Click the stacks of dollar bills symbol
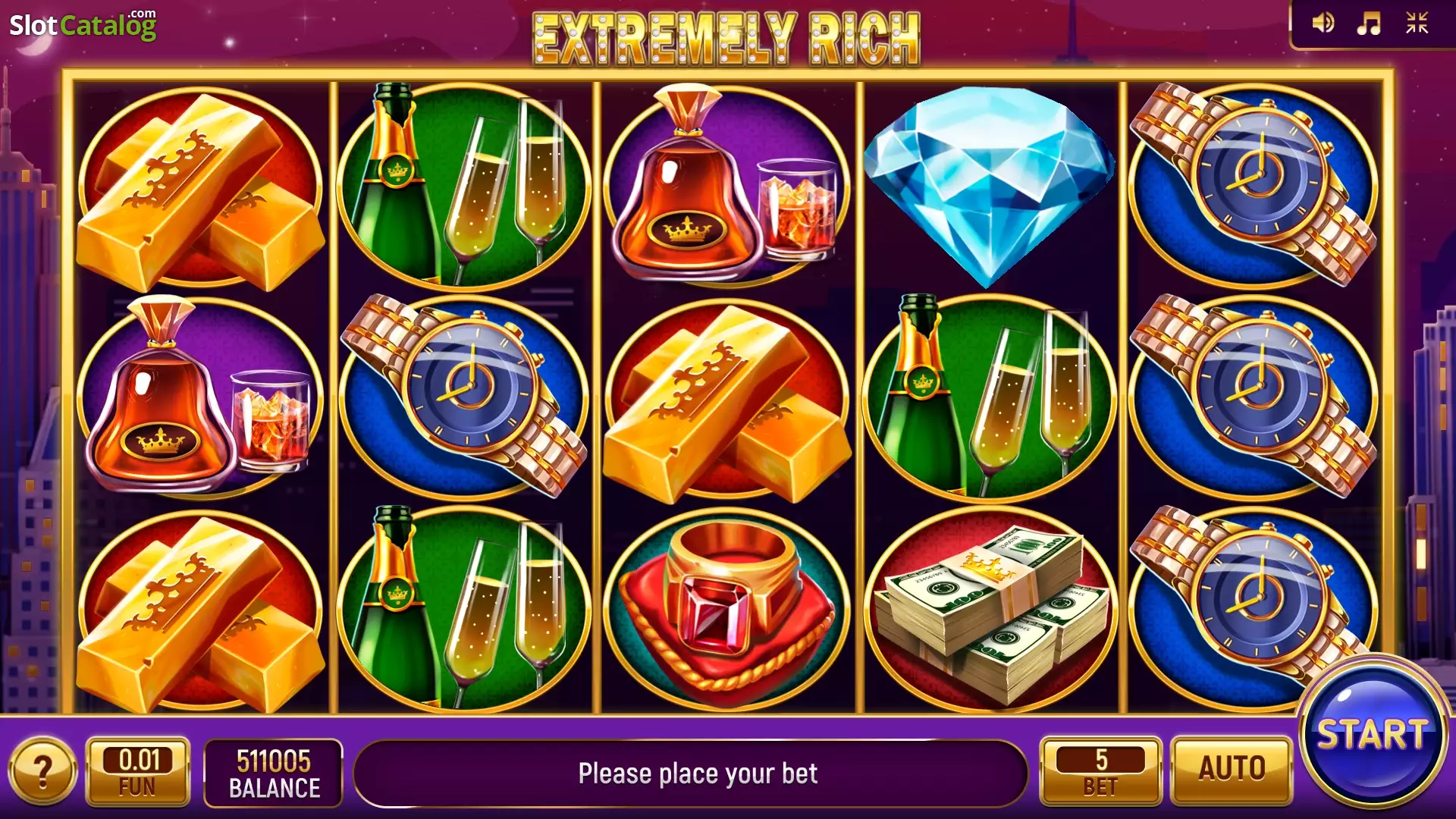Viewport: 1456px width, 819px height. pyautogui.click(x=989, y=610)
